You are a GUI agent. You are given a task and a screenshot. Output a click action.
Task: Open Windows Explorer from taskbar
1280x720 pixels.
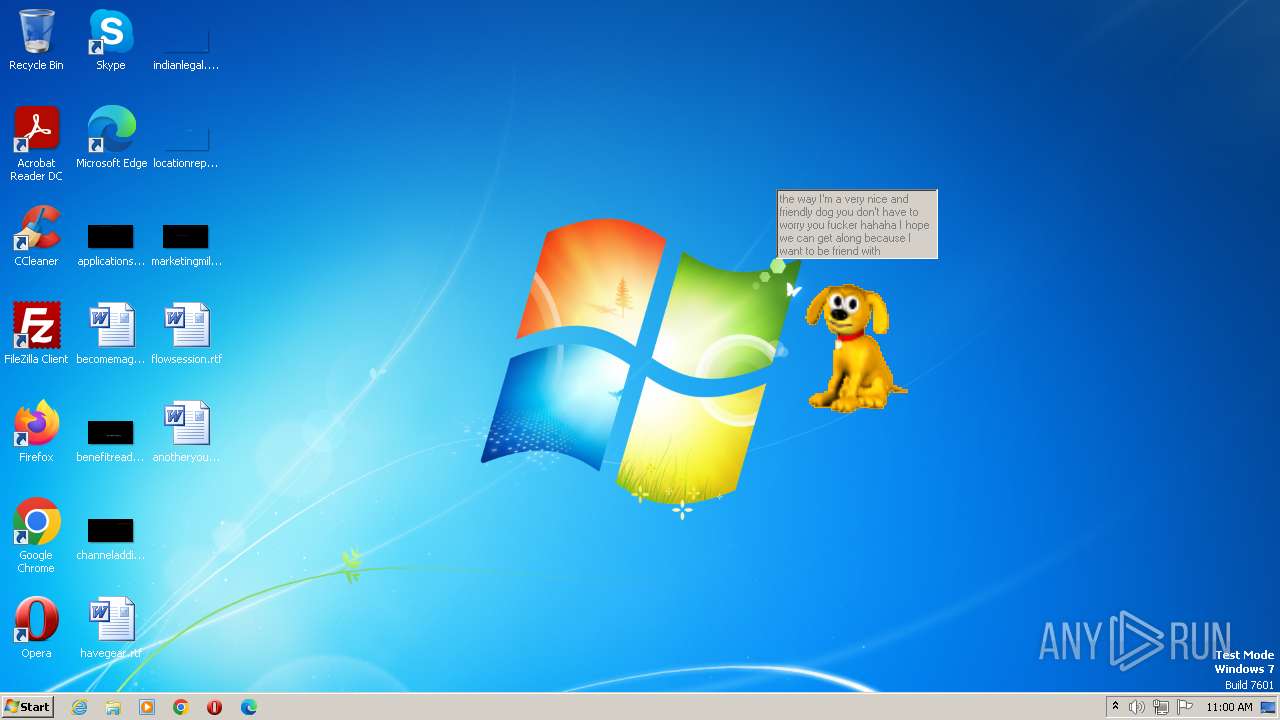[x=113, y=707]
